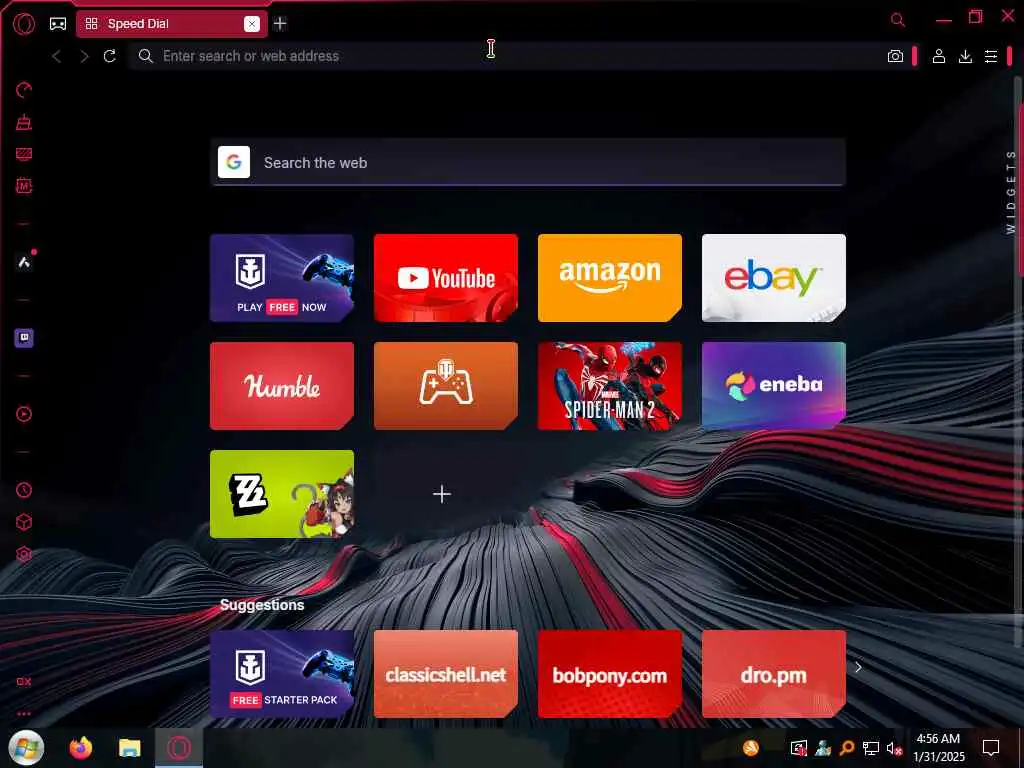The image size is (1024, 768).
Task: Open the eBay speed dial tile
Action: pos(774,278)
